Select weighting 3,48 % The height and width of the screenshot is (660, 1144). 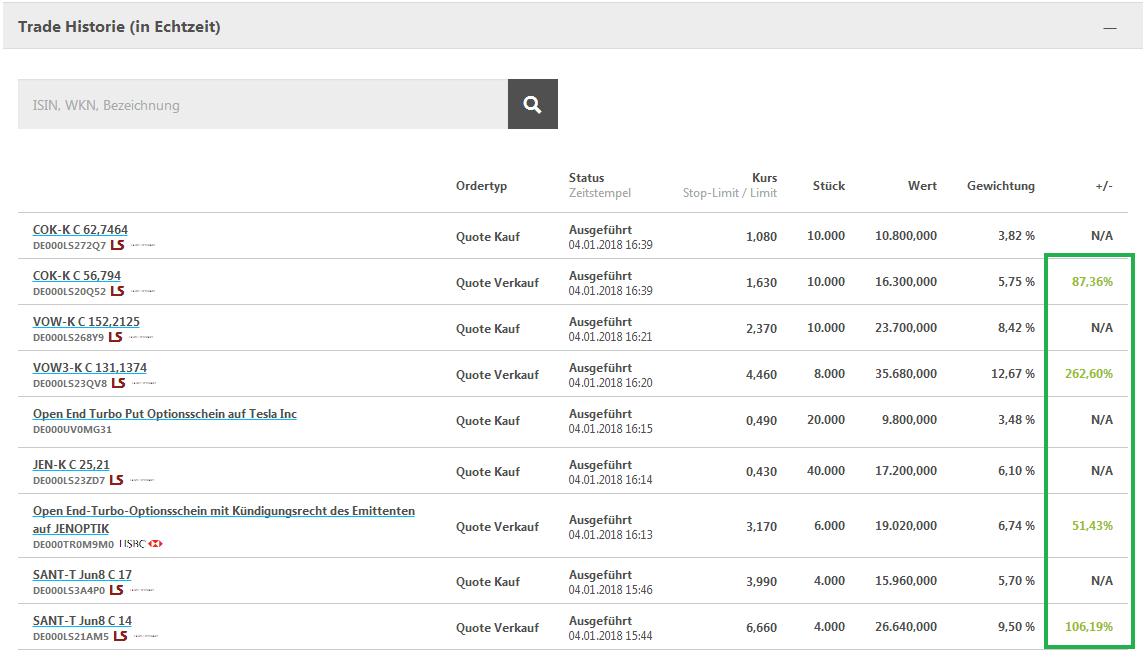[x=1016, y=419]
